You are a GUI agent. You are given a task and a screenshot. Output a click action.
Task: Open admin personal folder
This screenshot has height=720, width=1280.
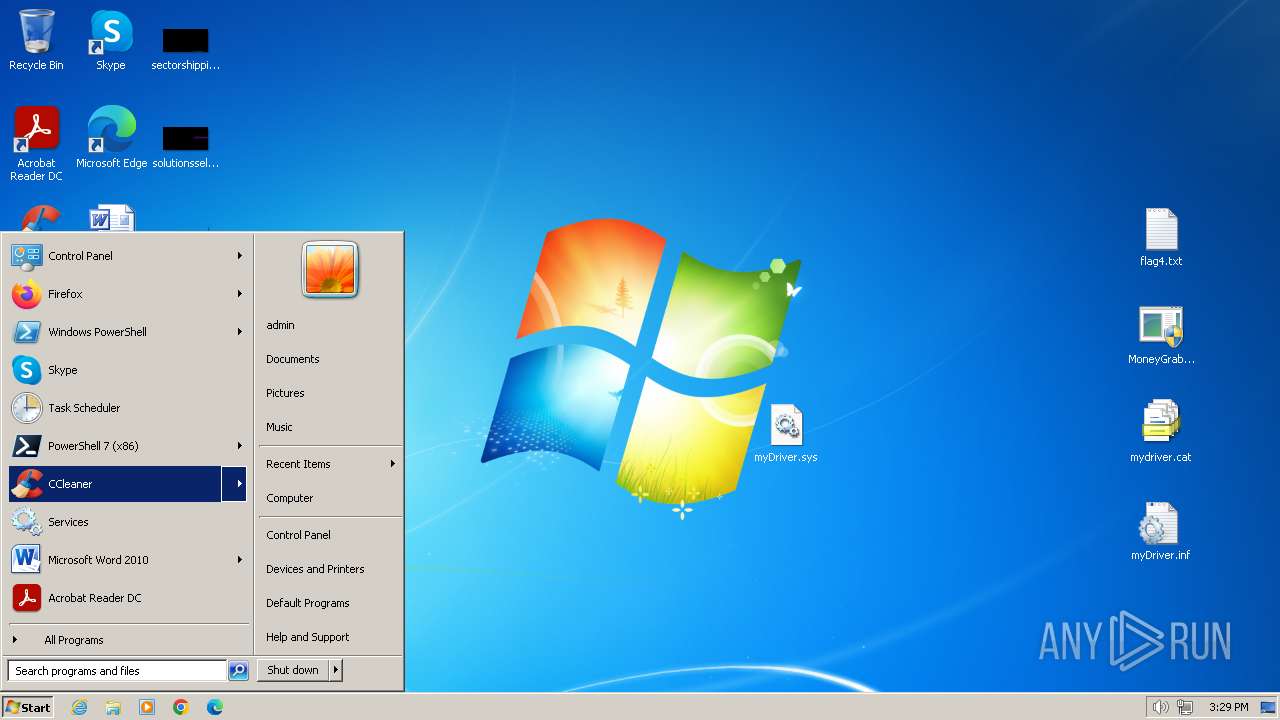coord(330,325)
